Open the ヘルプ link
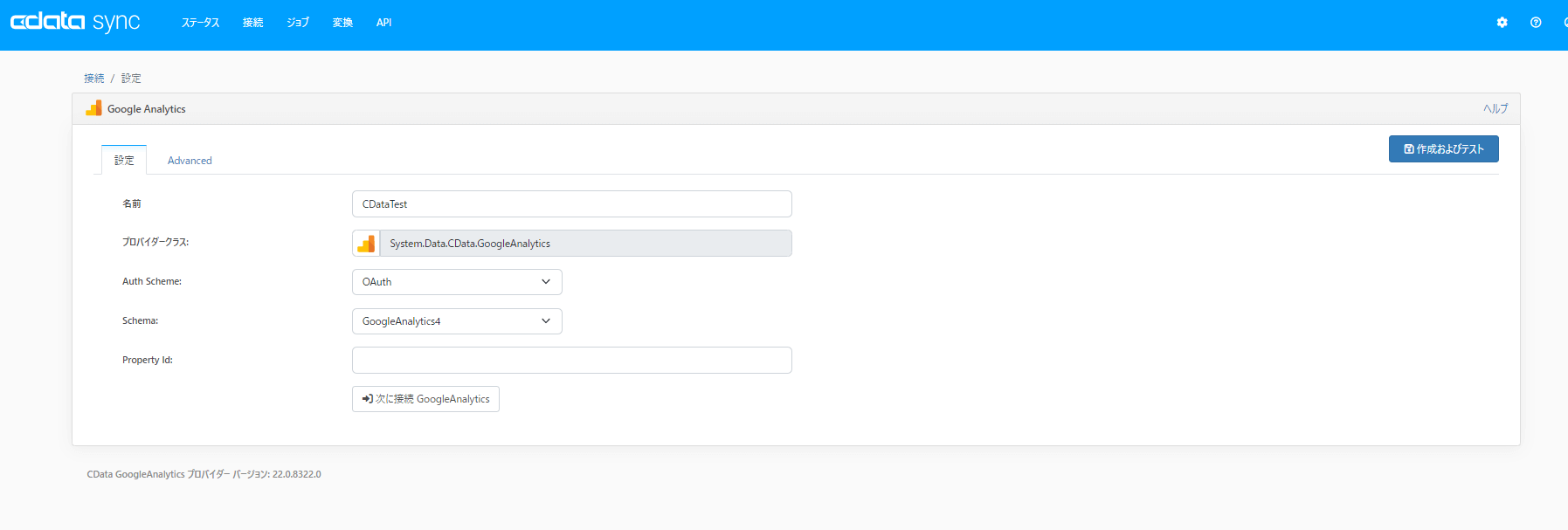Screen dimensions: 1568x530 pos(1495,108)
